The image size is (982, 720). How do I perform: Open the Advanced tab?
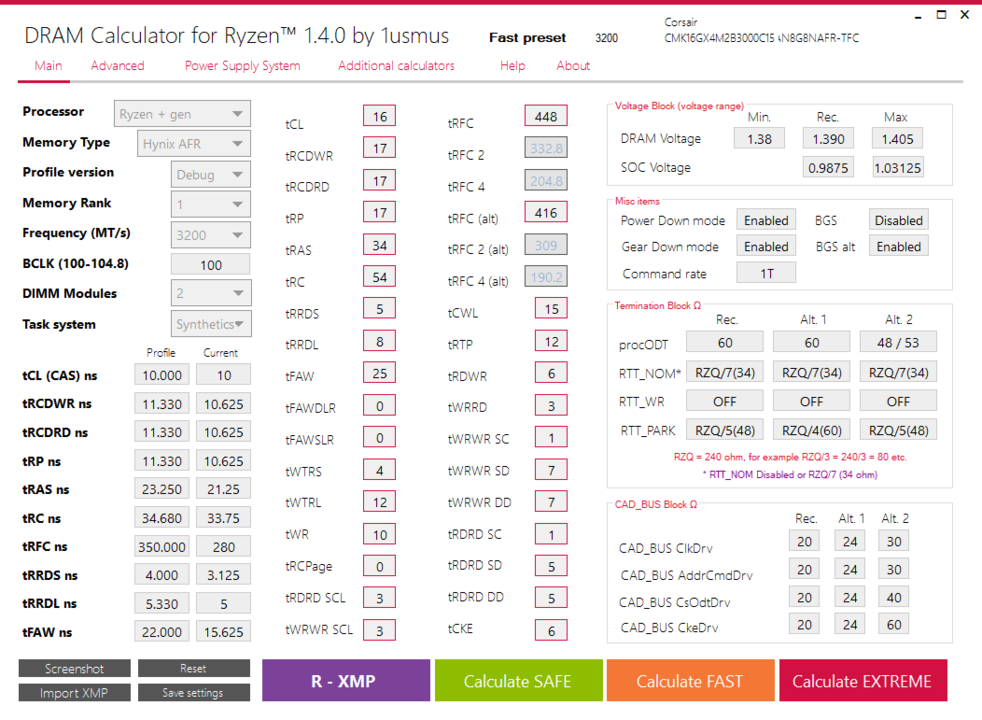pos(117,66)
